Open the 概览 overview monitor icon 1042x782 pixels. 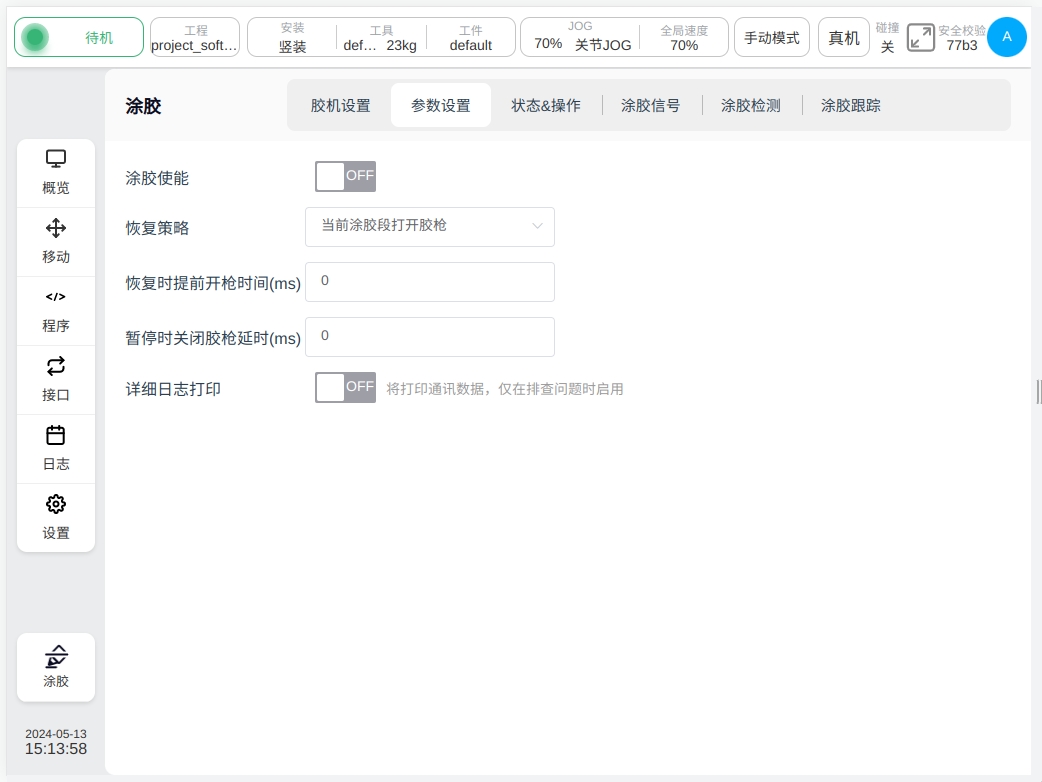click(56, 159)
